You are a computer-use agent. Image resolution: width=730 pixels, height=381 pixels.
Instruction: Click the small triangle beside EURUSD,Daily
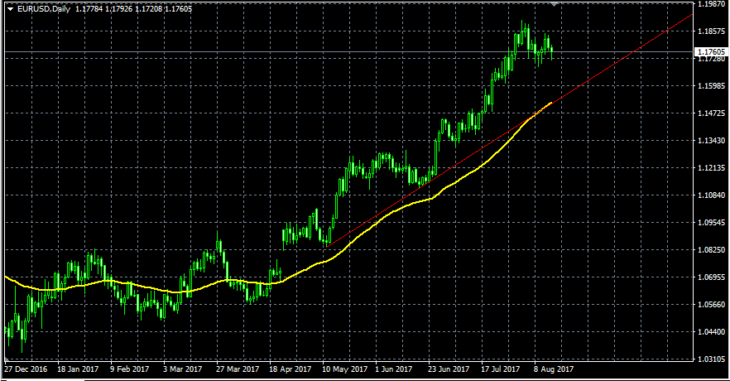coord(10,9)
